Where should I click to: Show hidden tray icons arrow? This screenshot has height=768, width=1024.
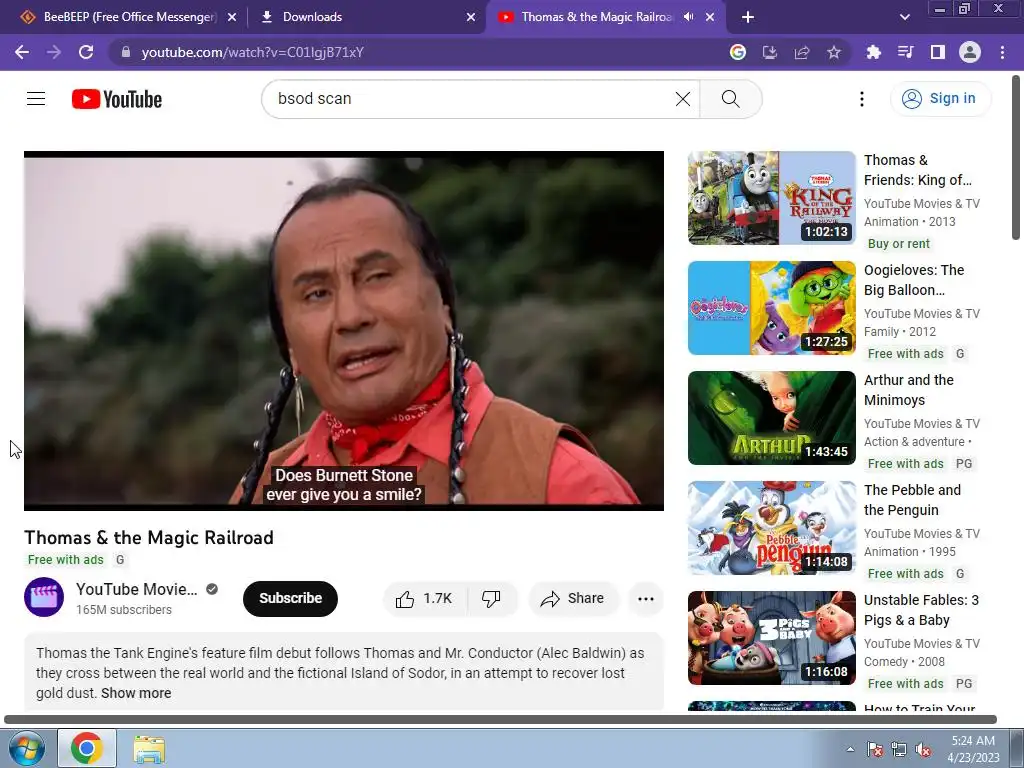850,749
